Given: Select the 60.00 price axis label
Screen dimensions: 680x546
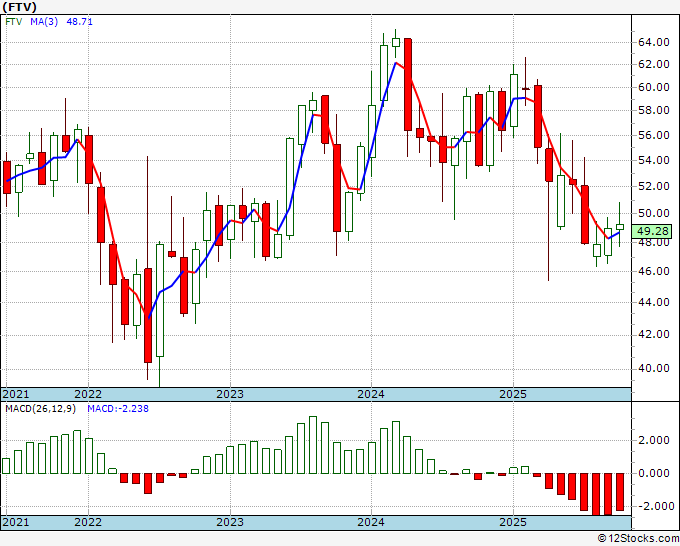Looking at the screenshot, I should (654, 88).
